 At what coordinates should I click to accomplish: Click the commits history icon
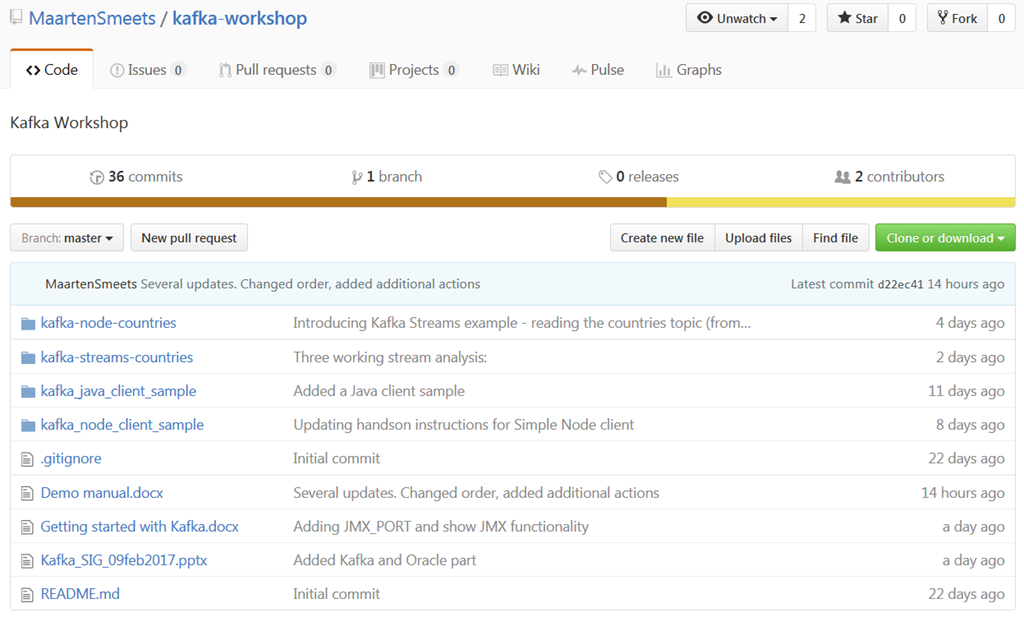[x=97, y=177]
